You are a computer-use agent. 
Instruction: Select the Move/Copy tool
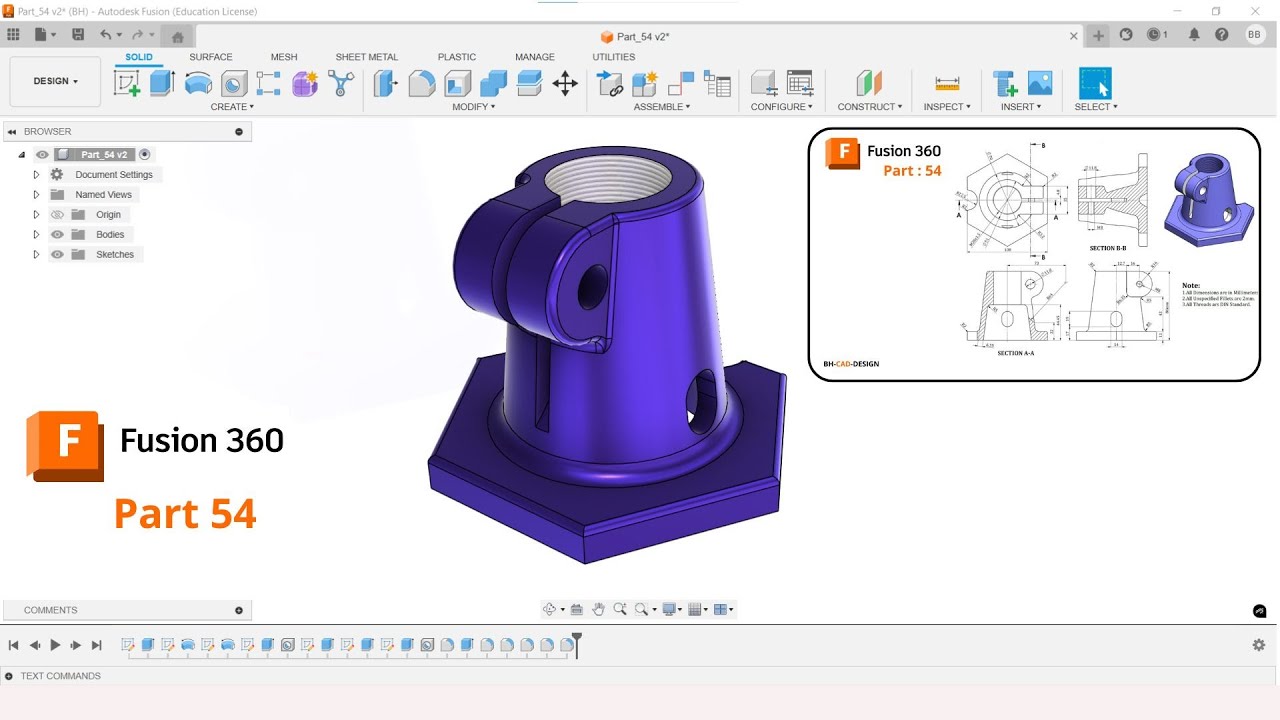pyautogui.click(x=565, y=84)
